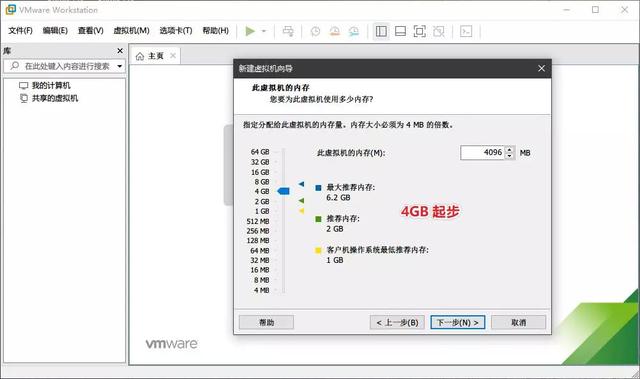The image size is (640, 379).
Task: Click the blue memory slider handle
Action: [283, 191]
